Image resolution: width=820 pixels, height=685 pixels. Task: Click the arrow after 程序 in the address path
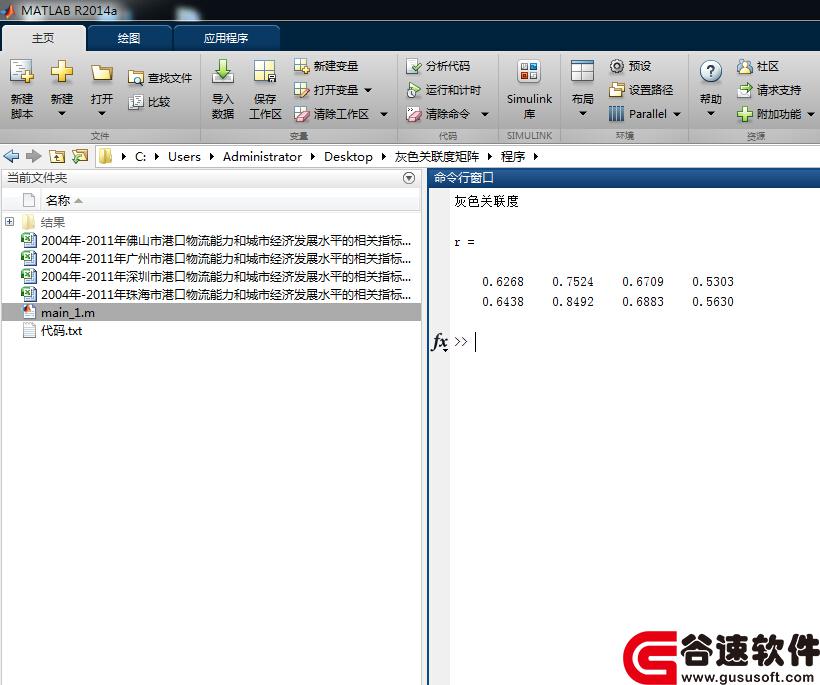(536, 156)
